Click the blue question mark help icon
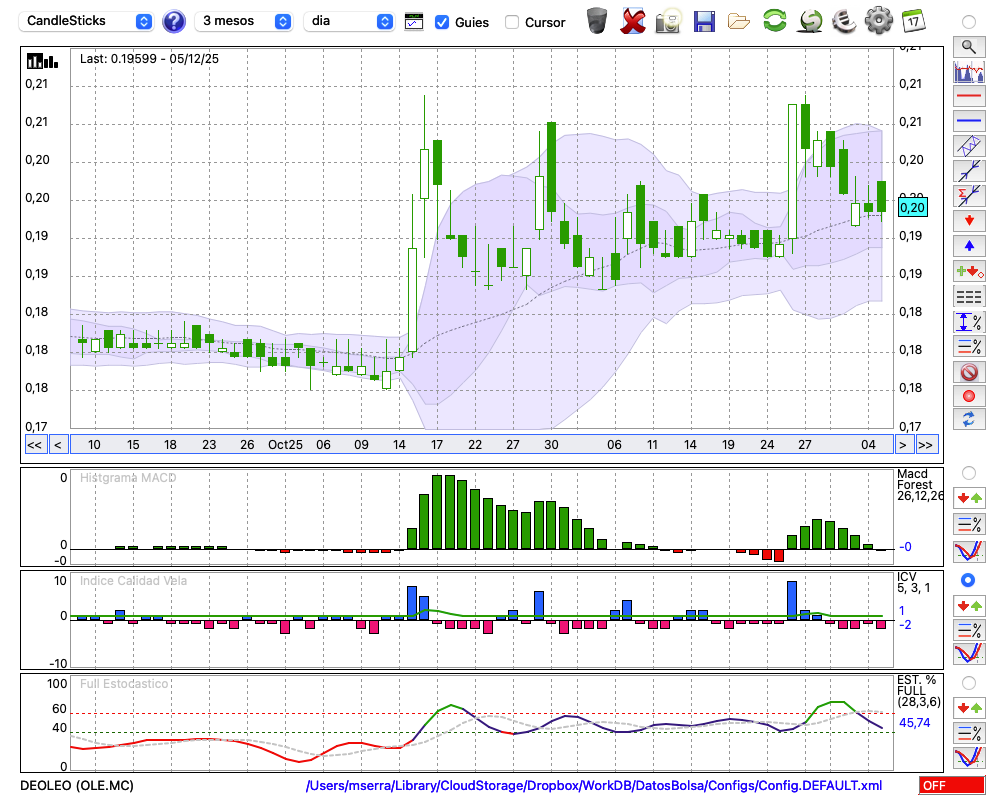Viewport: 1000px width, 800px height. tap(173, 21)
